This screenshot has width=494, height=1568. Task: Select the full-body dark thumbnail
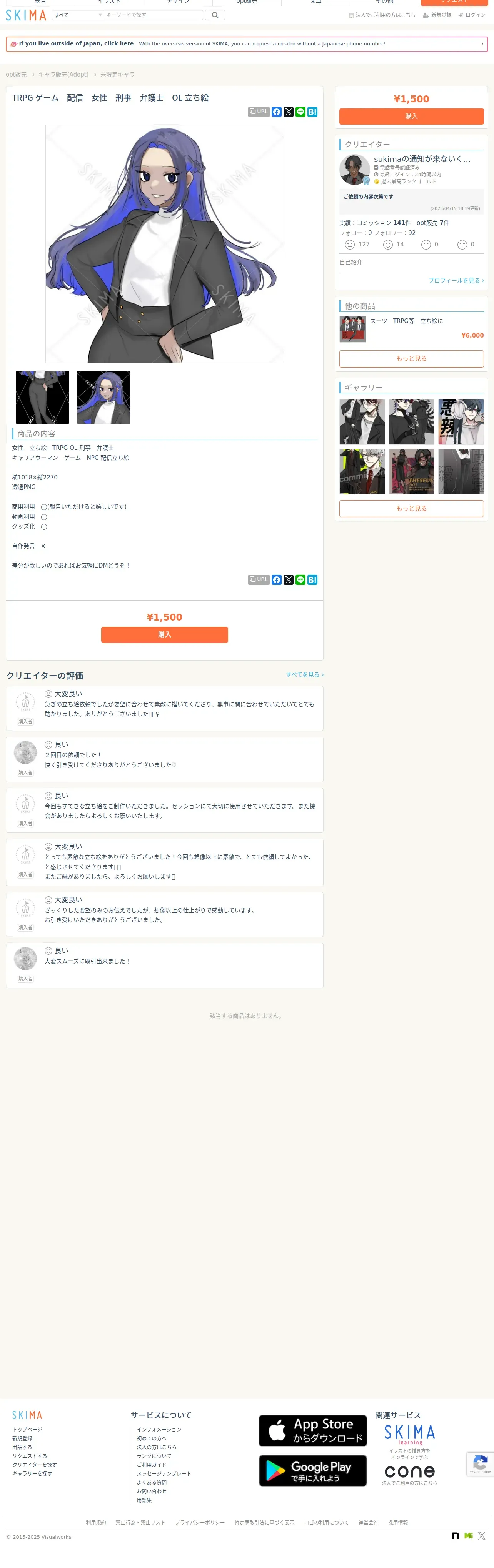[x=42, y=398]
